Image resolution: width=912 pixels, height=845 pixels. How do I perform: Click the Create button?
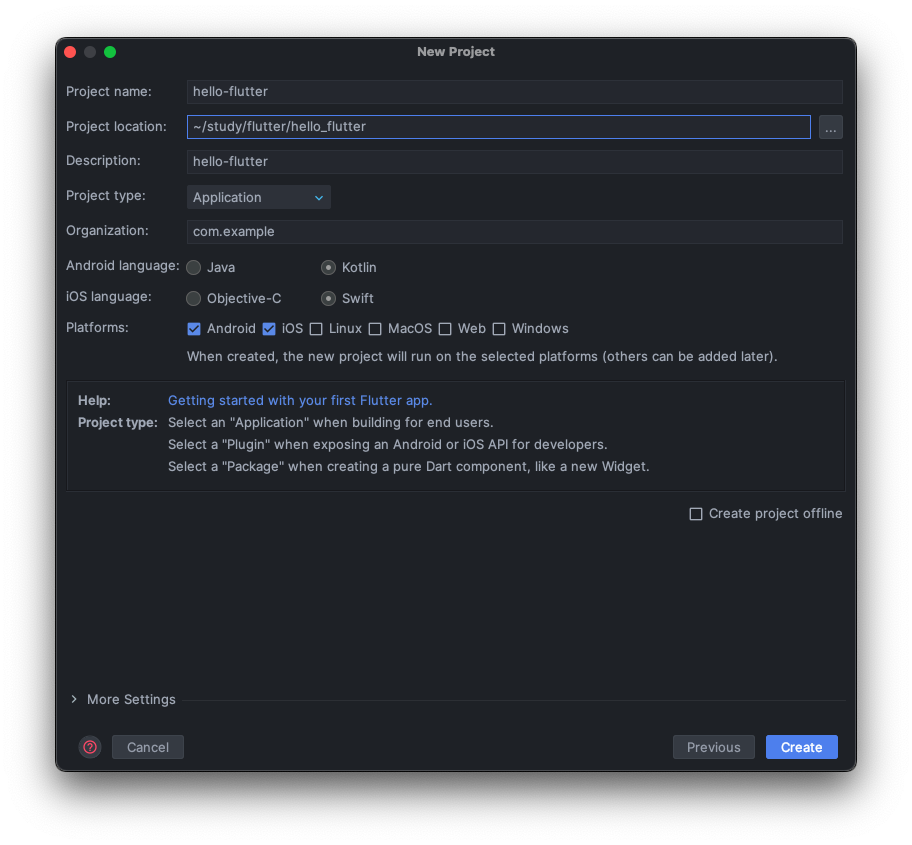(801, 747)
